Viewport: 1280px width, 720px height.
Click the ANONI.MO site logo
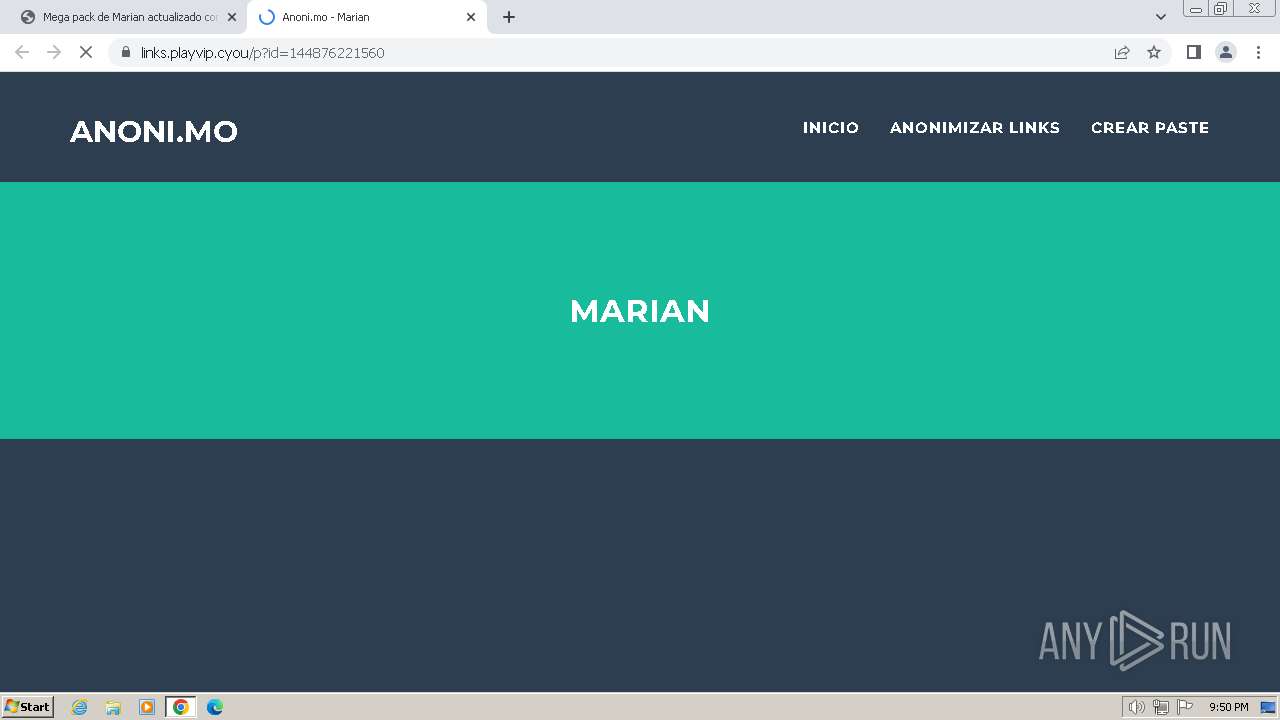154,131
